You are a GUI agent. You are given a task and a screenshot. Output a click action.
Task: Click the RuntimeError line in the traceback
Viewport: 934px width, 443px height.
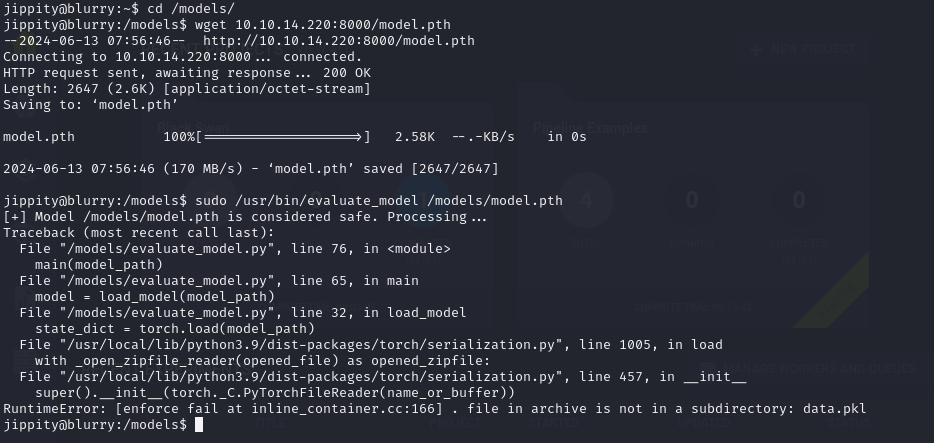tap(434, 409)
